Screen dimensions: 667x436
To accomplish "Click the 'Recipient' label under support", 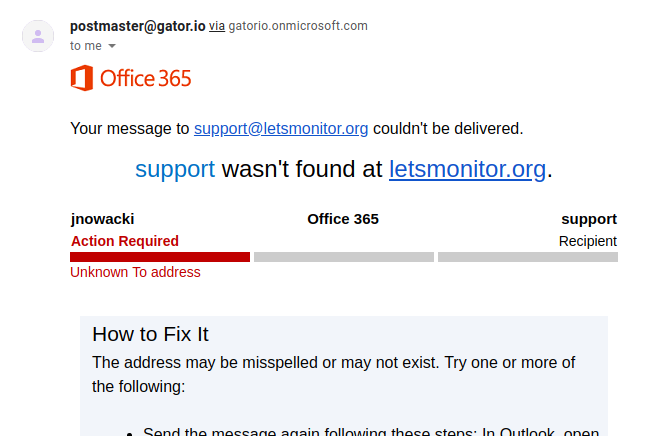I will tap(588, 241).
